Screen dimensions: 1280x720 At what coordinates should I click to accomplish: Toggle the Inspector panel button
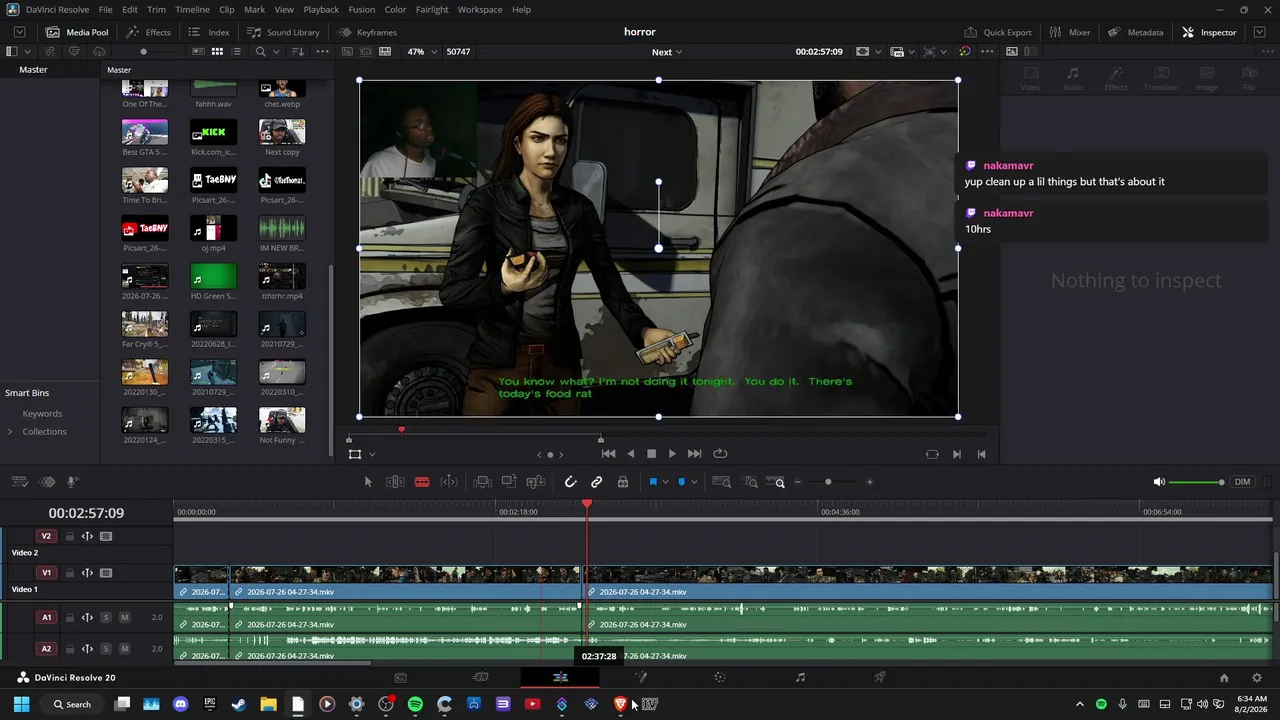(x=1209, y=32)
